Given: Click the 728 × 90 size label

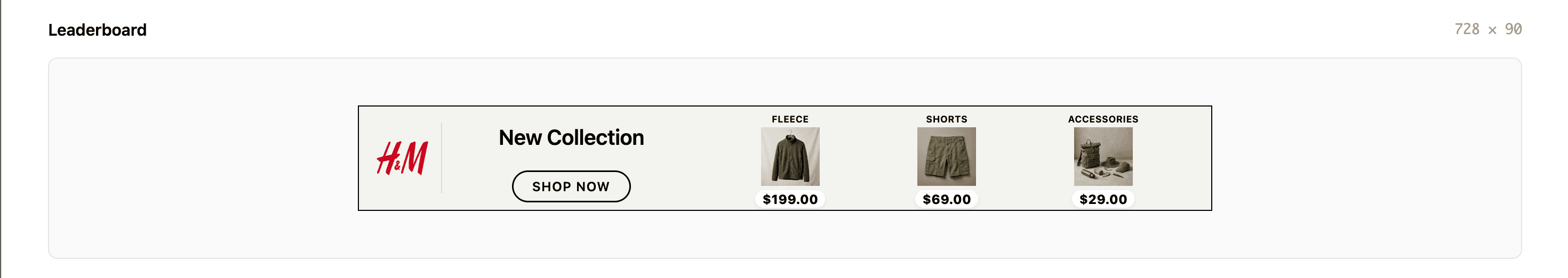Looking at the screenshot, I should tap(1487, 29).
